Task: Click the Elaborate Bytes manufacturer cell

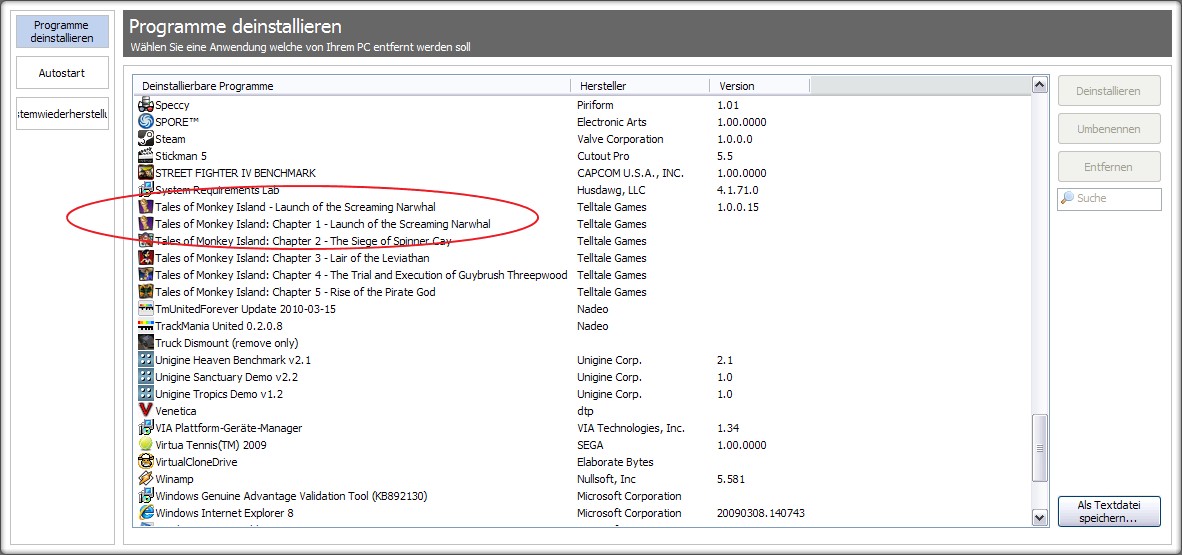Action: tap(615, 462)
